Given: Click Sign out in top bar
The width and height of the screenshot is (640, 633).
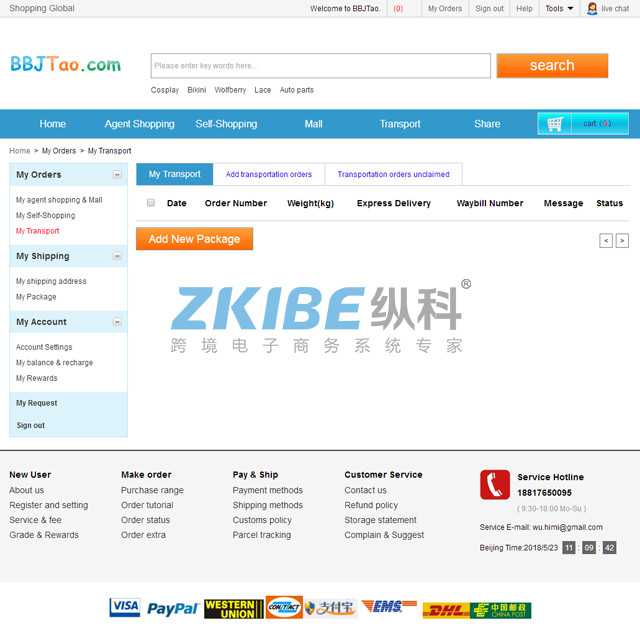Looking at the screenshot, I should 489,8.
